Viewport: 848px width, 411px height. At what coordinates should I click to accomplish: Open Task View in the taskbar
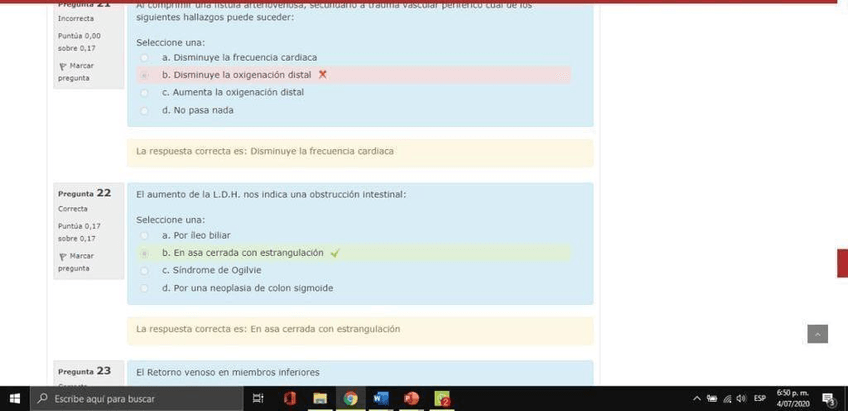tap(258, 399)
